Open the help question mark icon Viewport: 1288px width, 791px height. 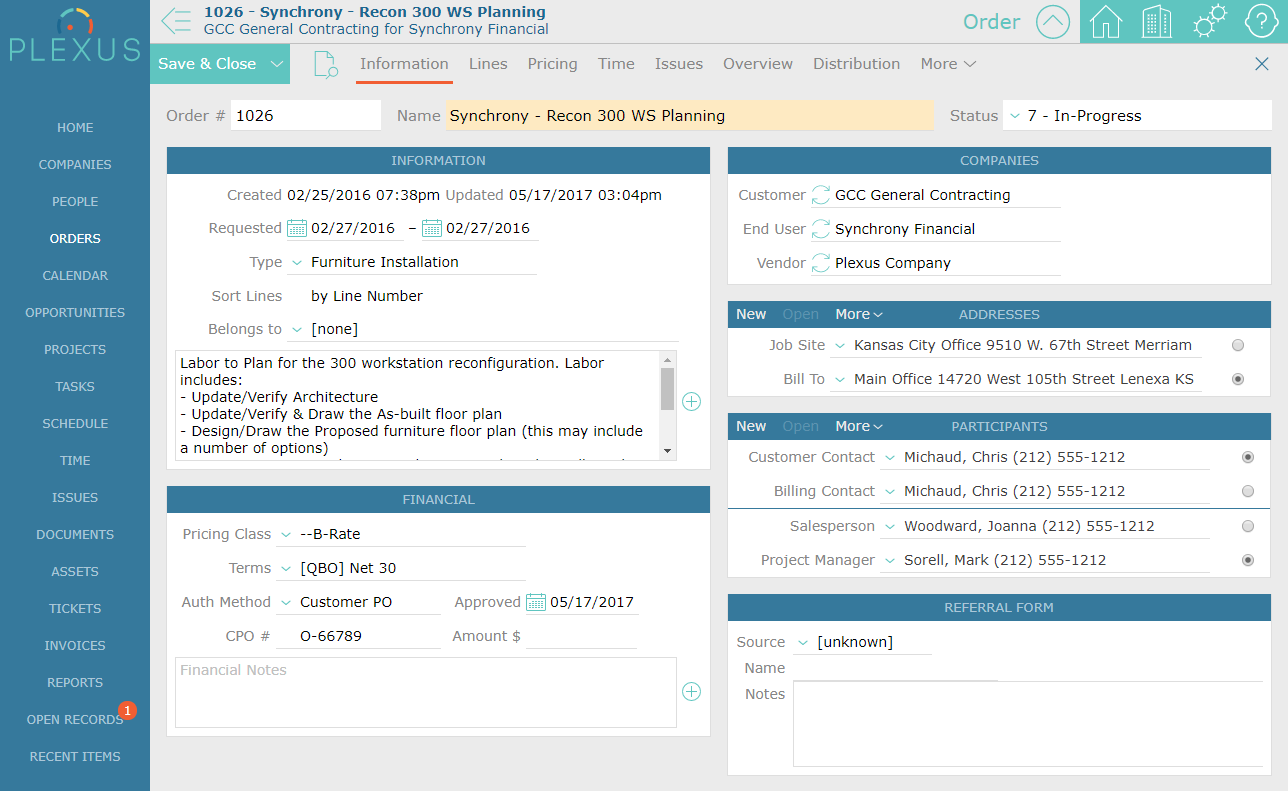tap(1262, 21)
